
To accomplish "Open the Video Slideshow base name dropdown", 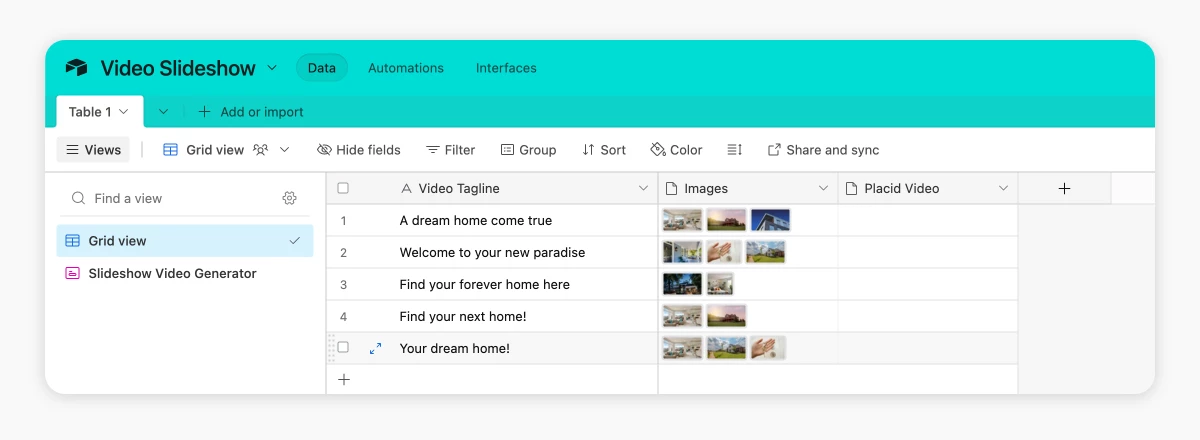I will (272, 68).
